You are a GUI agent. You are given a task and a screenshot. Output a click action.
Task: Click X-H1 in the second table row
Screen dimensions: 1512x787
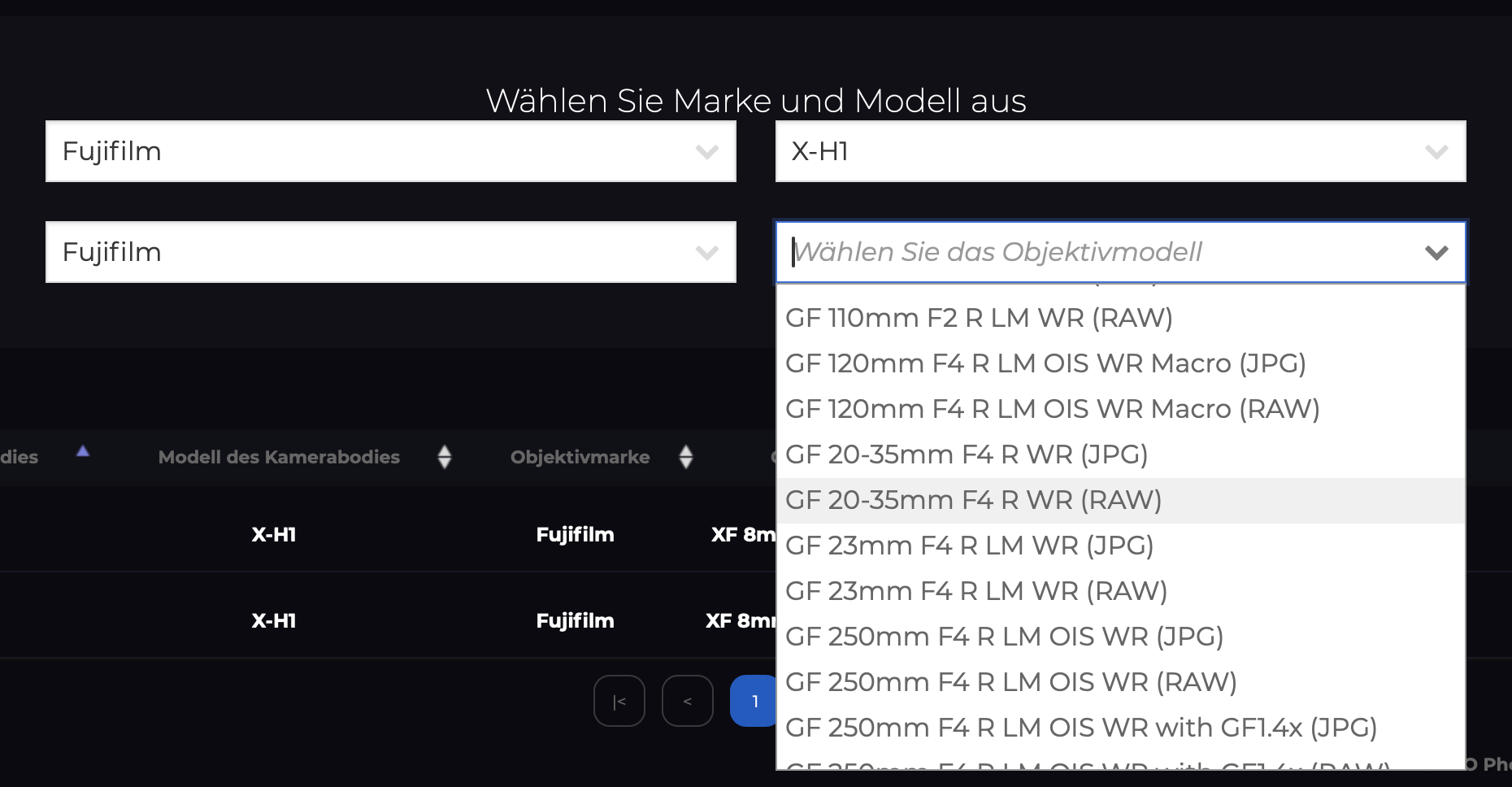(274, 621)
